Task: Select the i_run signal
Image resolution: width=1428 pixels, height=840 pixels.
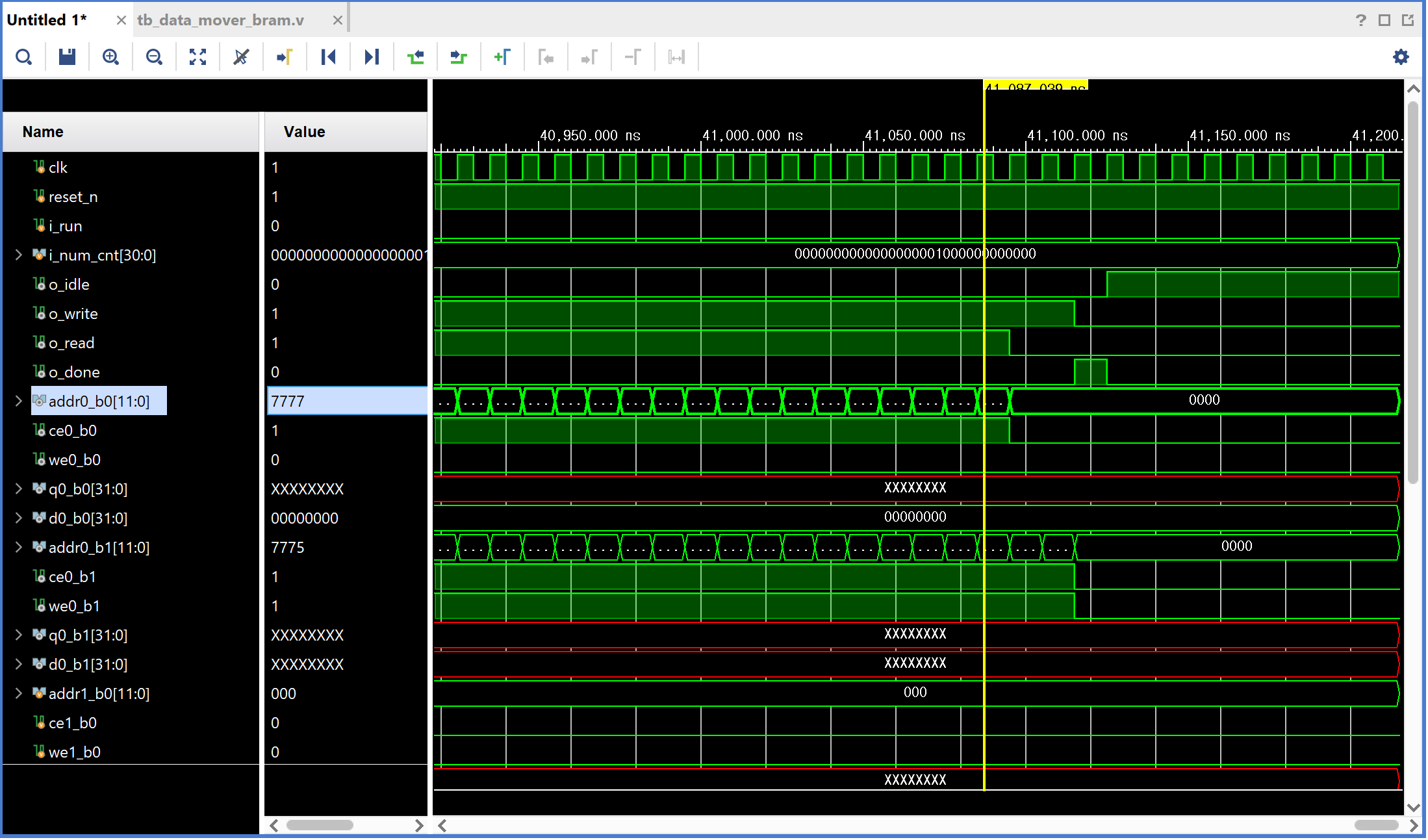Action: click(x=65, y=226)
